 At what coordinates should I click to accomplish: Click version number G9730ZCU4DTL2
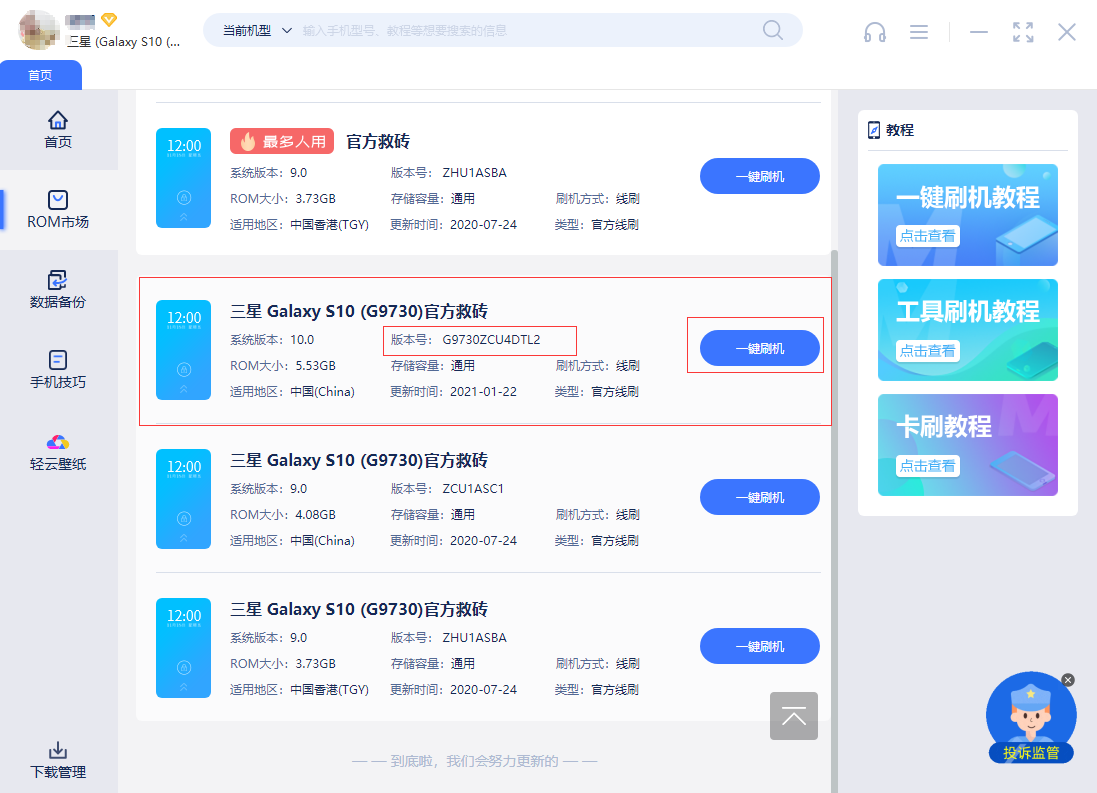click(x=491, y=340)
